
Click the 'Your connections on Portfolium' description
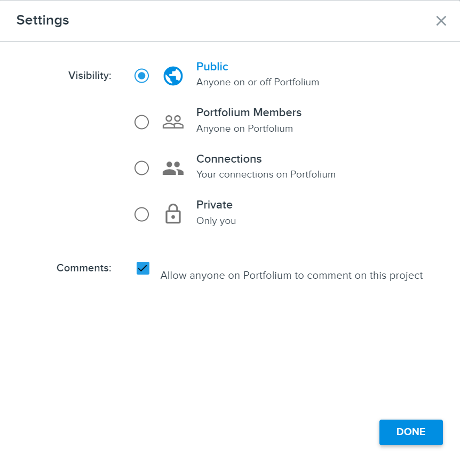266,174
